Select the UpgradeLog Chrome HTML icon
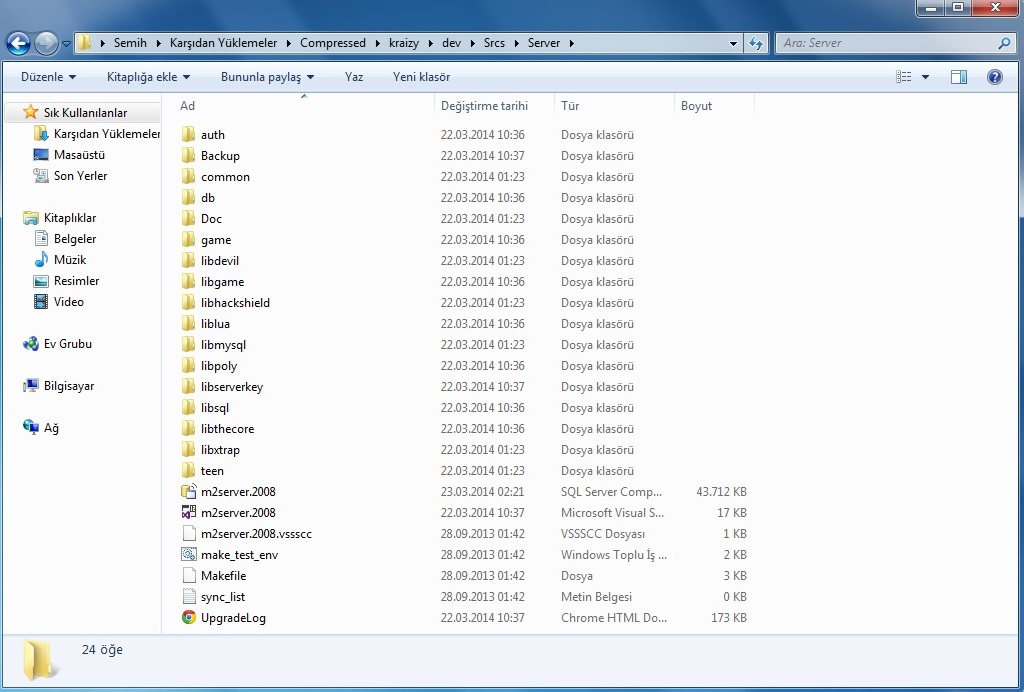Viewport: 1024px width, 692px height. click(189, 617)
